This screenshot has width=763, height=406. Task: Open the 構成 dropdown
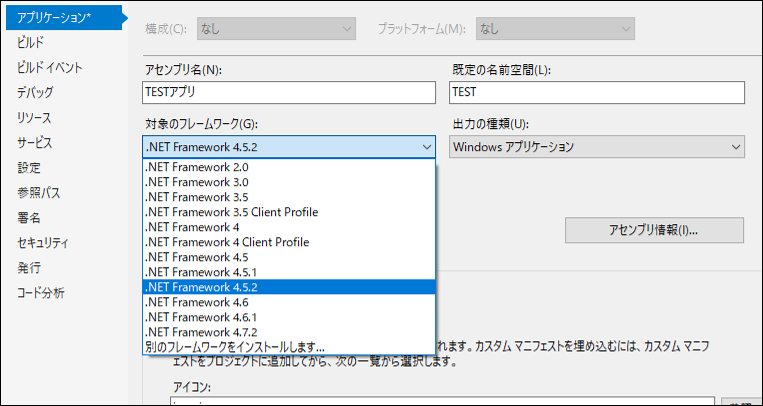point(276,29)
